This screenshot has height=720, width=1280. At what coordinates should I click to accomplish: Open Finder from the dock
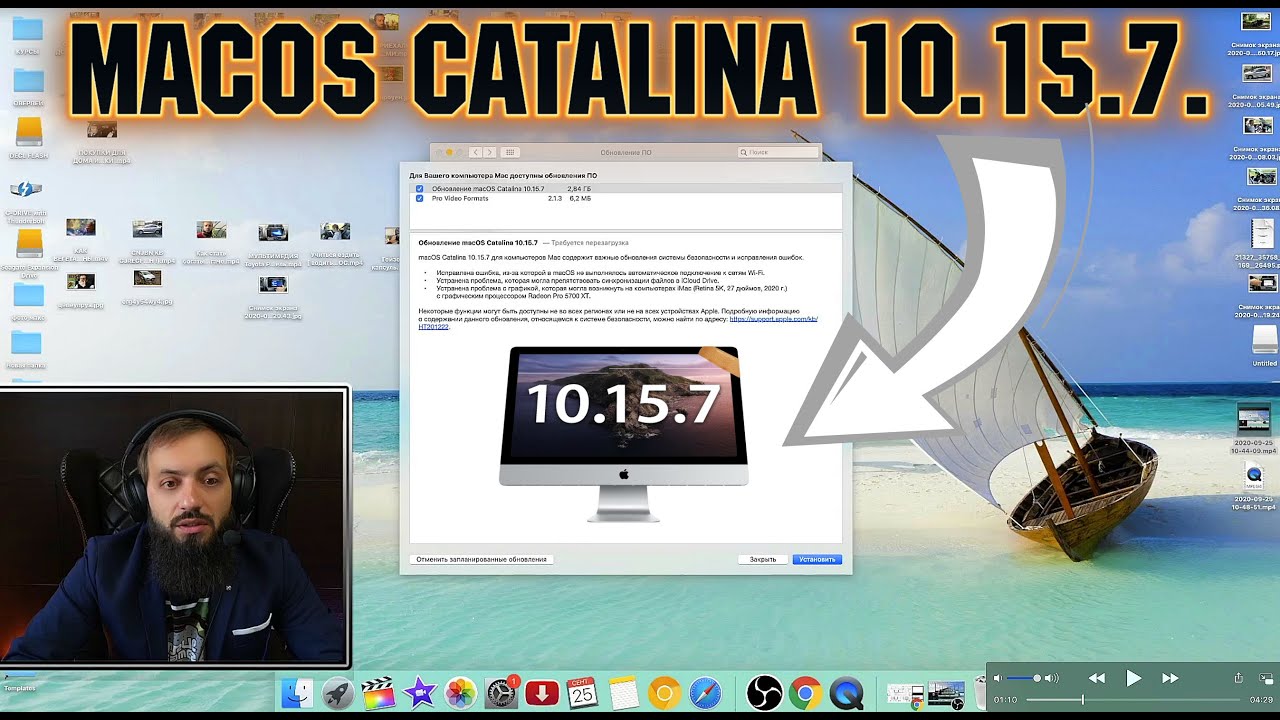click(x=298, y=693)
